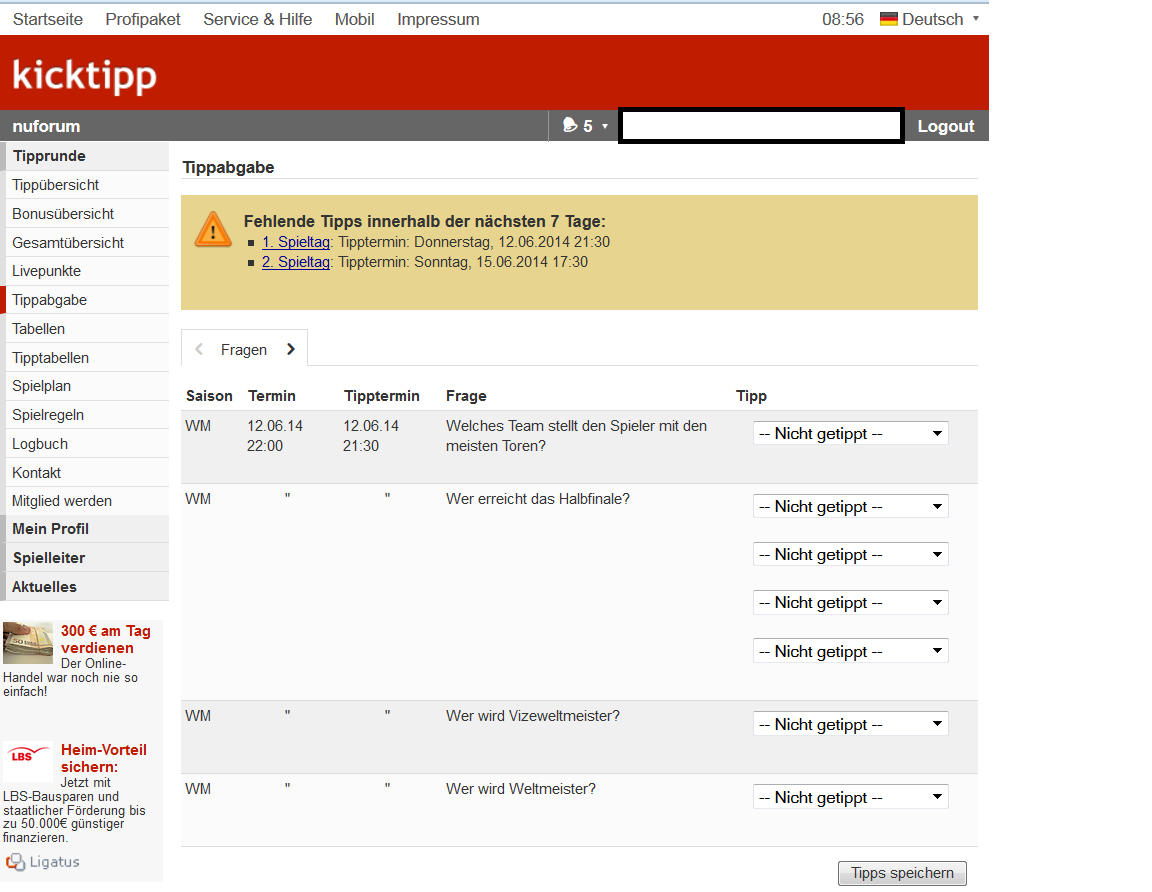Go to previous page with left chevron
Screen dimensions: 1152x892
tap(199, 349)
